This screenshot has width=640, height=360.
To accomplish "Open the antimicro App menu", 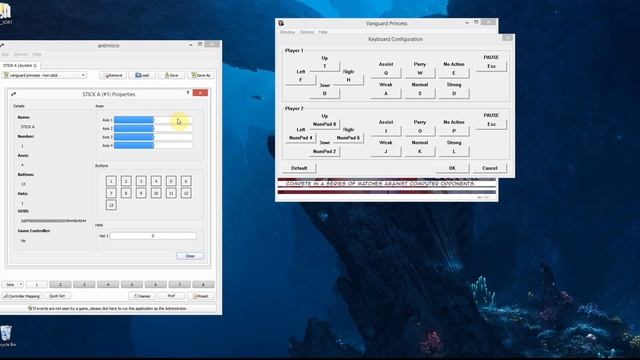I will [x=5, y=54].
